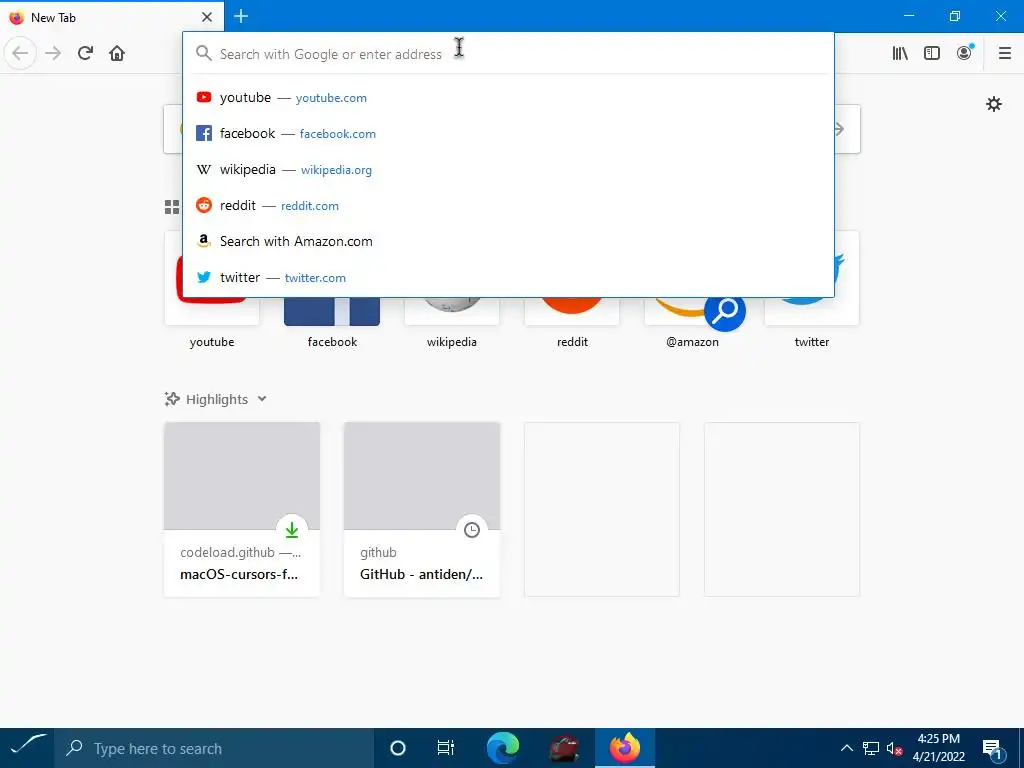Go forward with the forward arrow button
The image size is (1024, 768).
pyautogui.click(x=54, y=53)
